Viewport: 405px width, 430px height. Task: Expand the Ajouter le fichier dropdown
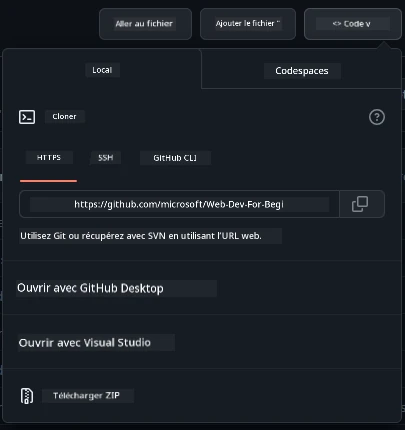(x=248, y=24)
